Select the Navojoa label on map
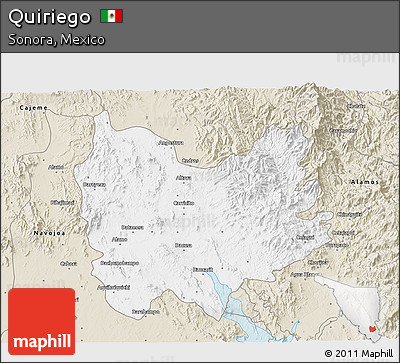The height and width of the screenshot is (363, 400). (49, 233)
